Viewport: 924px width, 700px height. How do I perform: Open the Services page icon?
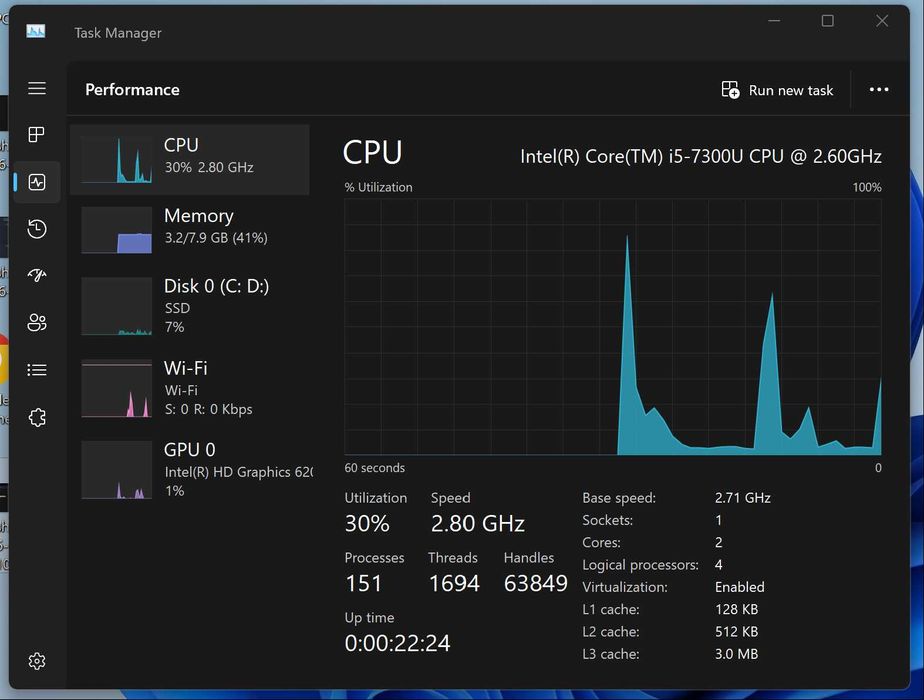[x=37, y=417]
